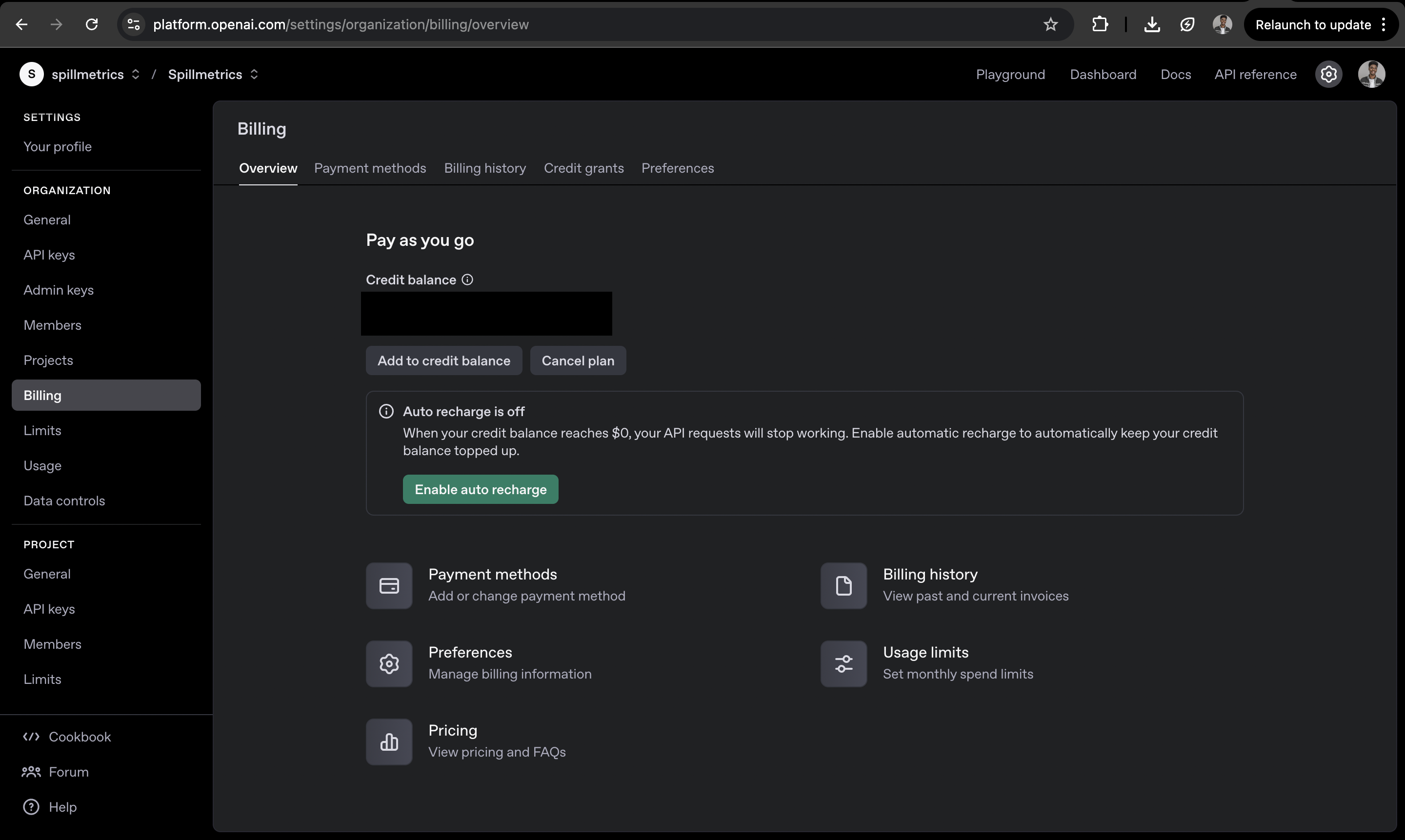Image resolution: width=1405 pixels, height=840 pixels.
Task: Select Limits under Organization
Action: 42,430
